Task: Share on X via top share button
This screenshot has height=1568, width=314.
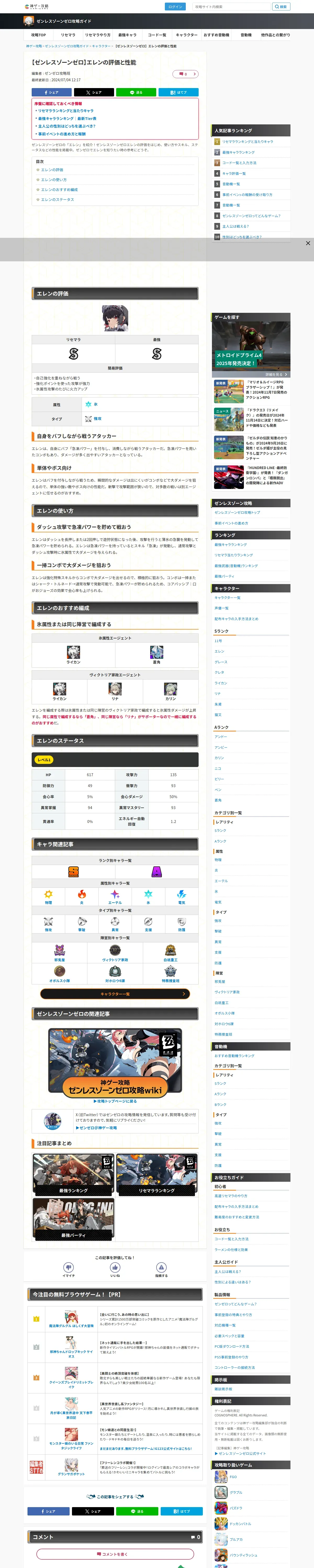Action: [94, 93]
